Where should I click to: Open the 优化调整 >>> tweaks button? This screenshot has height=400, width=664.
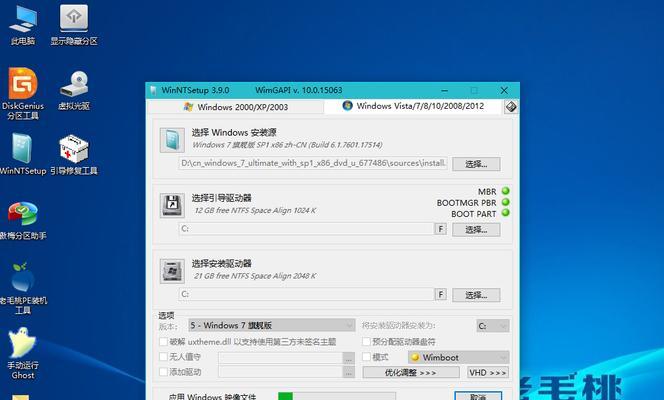[x=411, y=372]
